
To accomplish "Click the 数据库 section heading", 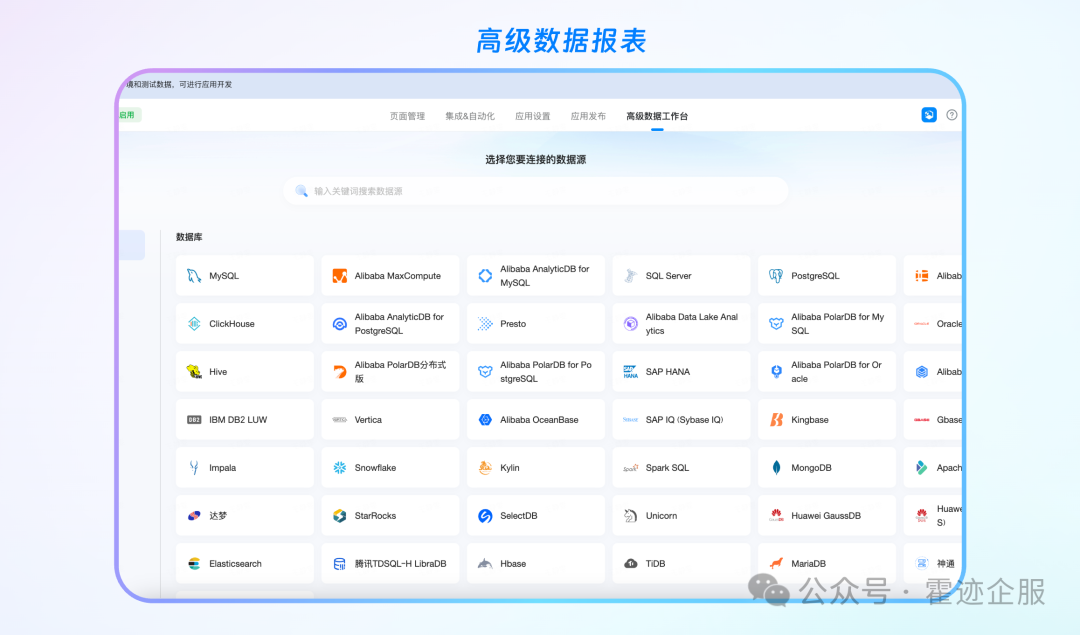I will coord(189,237).
